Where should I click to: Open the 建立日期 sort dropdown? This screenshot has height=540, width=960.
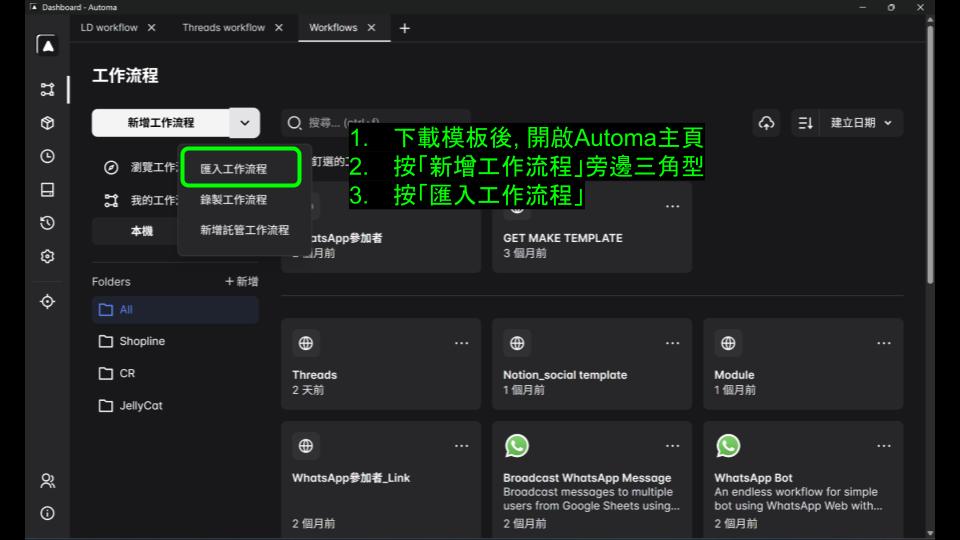pyautogui.click(x=861, y=123)
